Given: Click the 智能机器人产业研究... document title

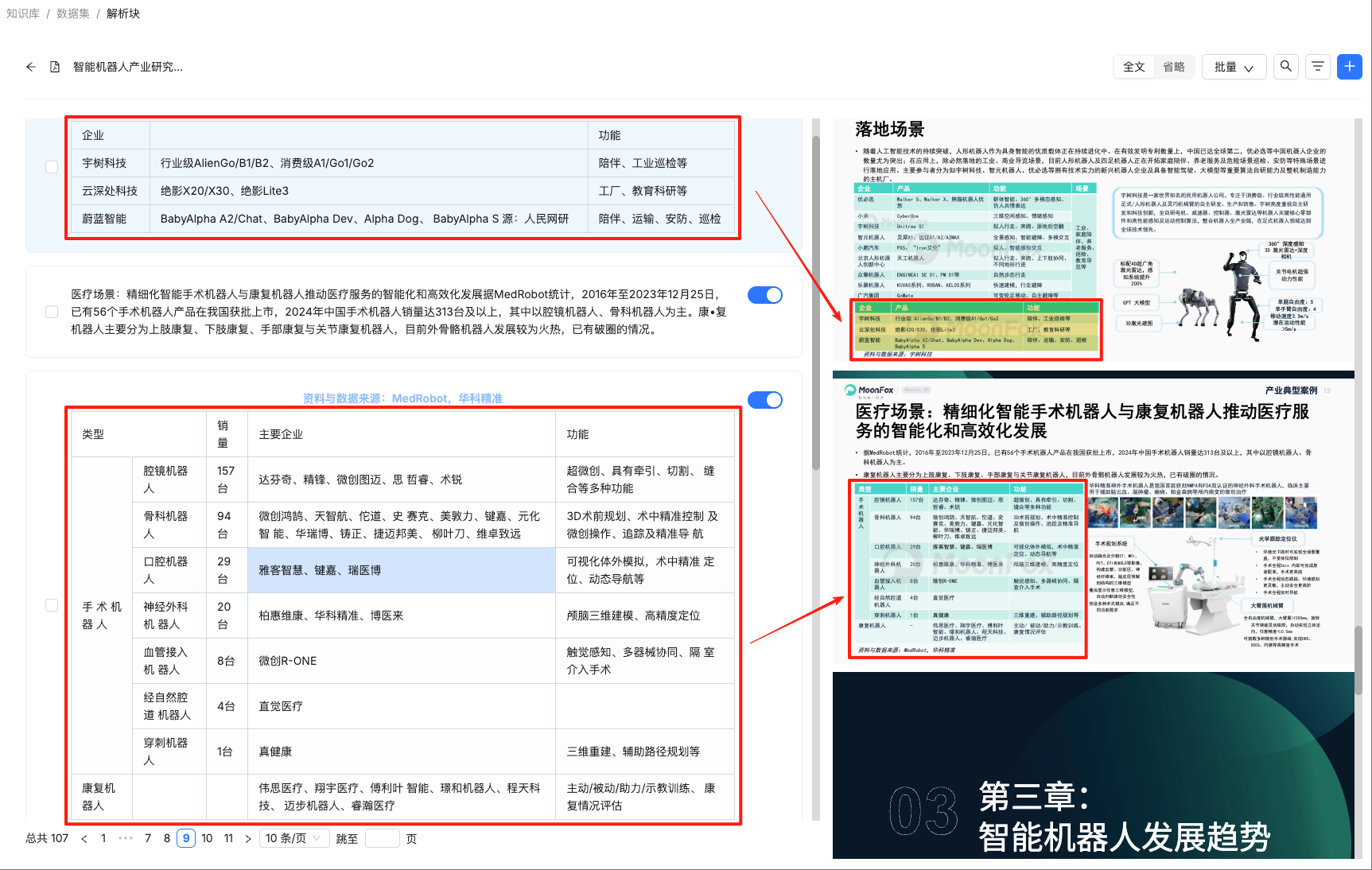Looking at the screenshot, I should point(128,67).
